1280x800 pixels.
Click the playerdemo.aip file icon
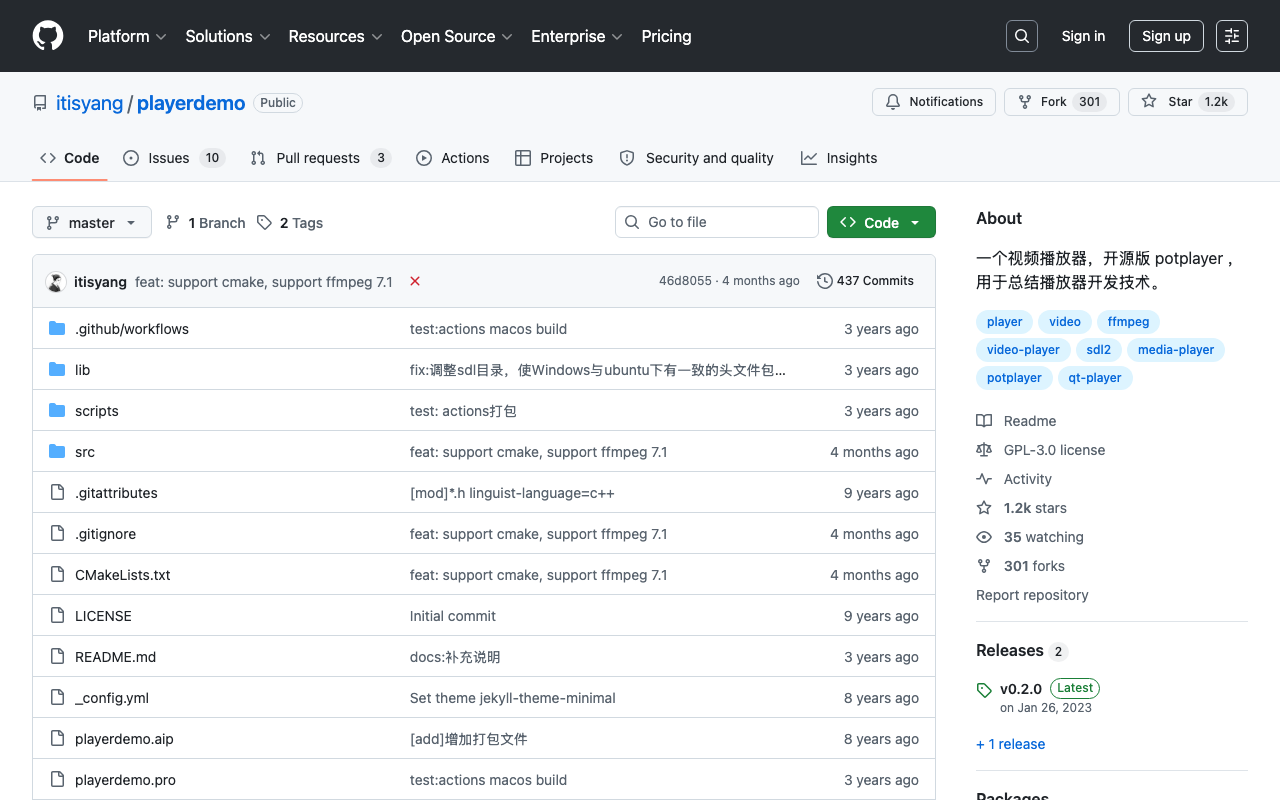click(x=57, y=739)
